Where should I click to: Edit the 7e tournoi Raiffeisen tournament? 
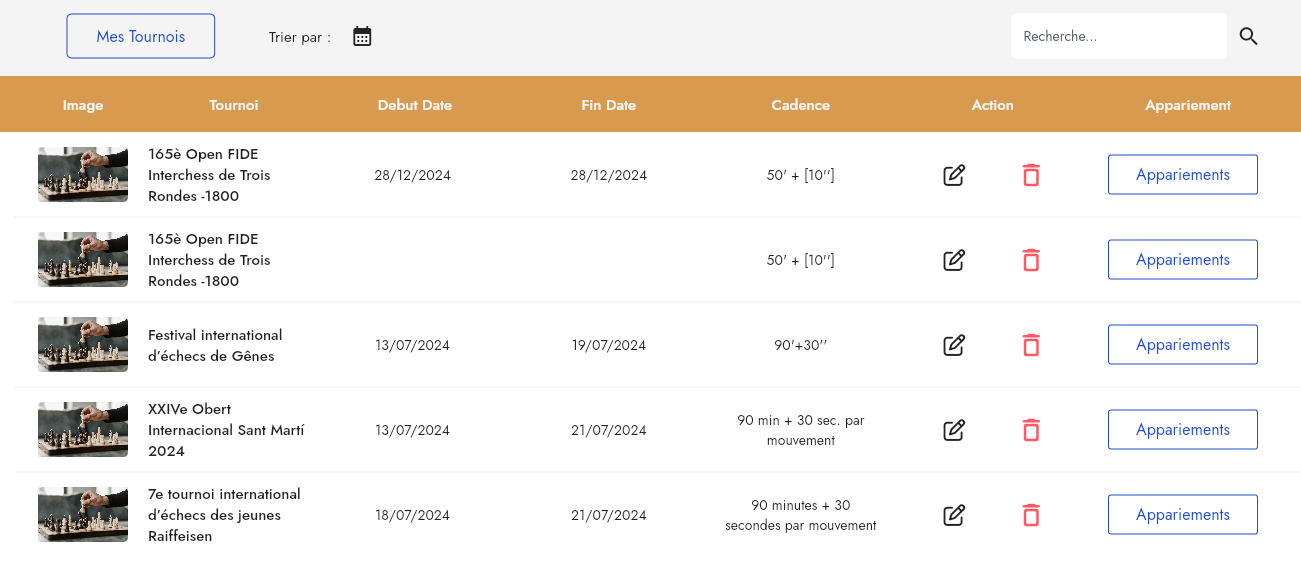(x=954, y=515)
